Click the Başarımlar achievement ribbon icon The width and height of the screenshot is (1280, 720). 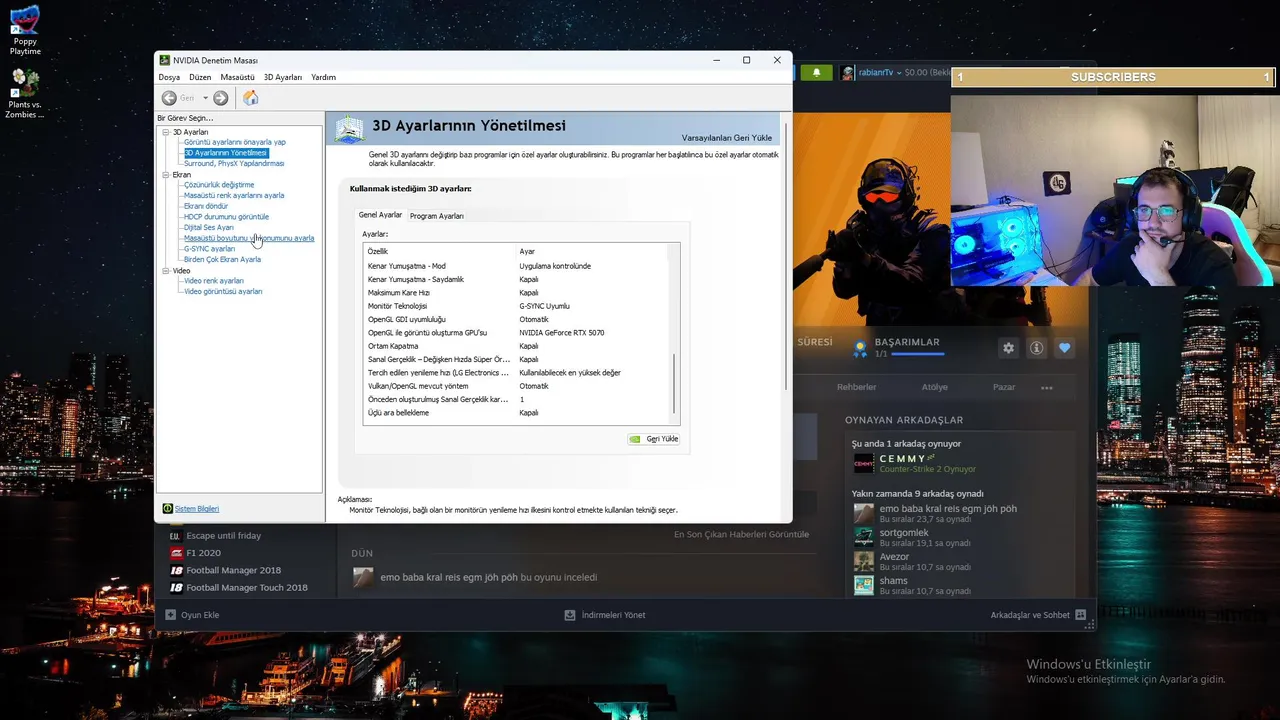coord(859,348)
